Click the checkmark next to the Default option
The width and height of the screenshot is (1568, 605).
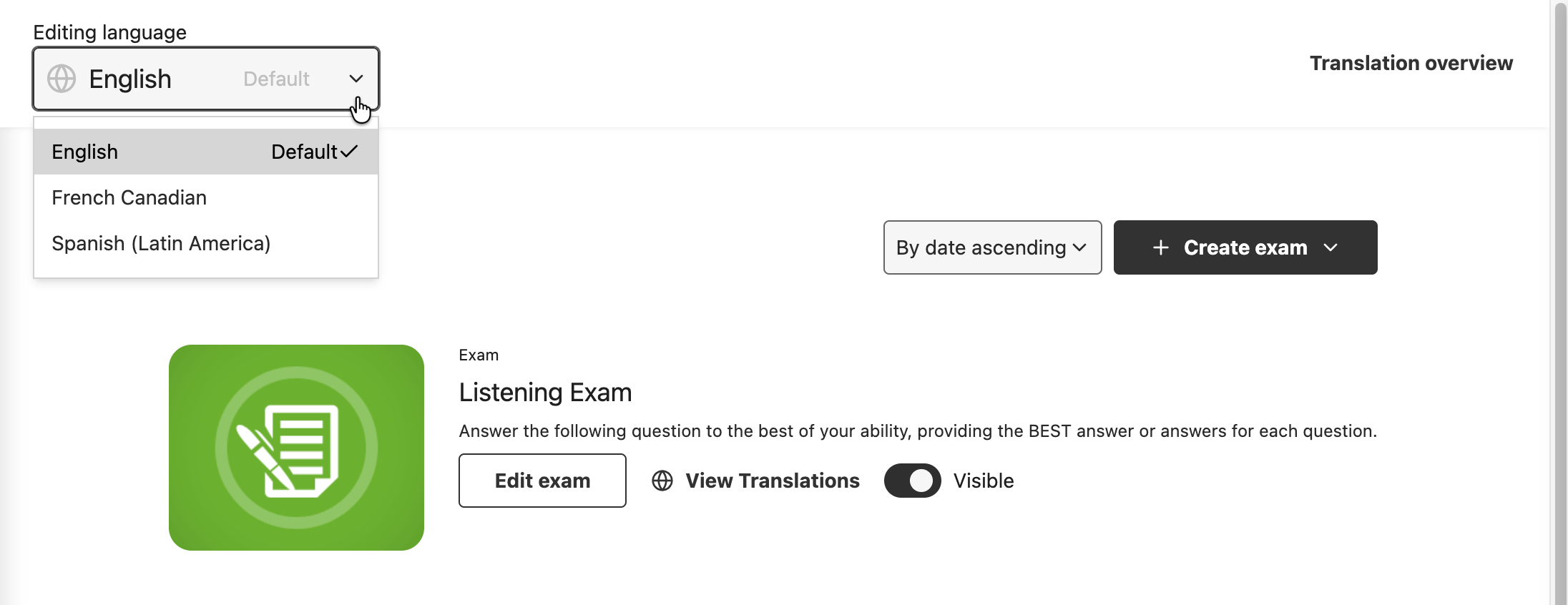349,152
